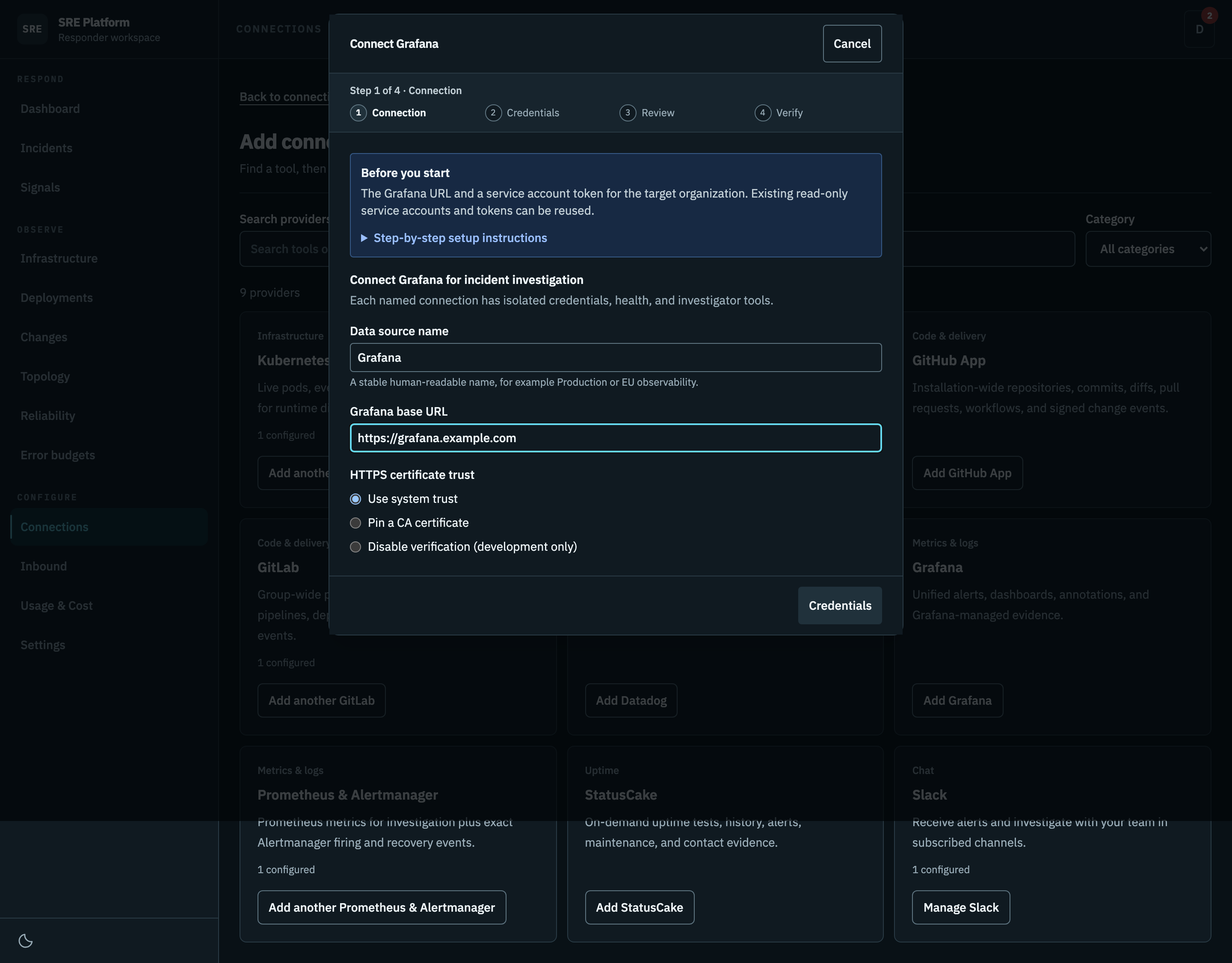The width and height of the screenshot is (1232, 963).
Task: Click Add StatusCake button
Action: pyautogui.click(x=639, y=908)
